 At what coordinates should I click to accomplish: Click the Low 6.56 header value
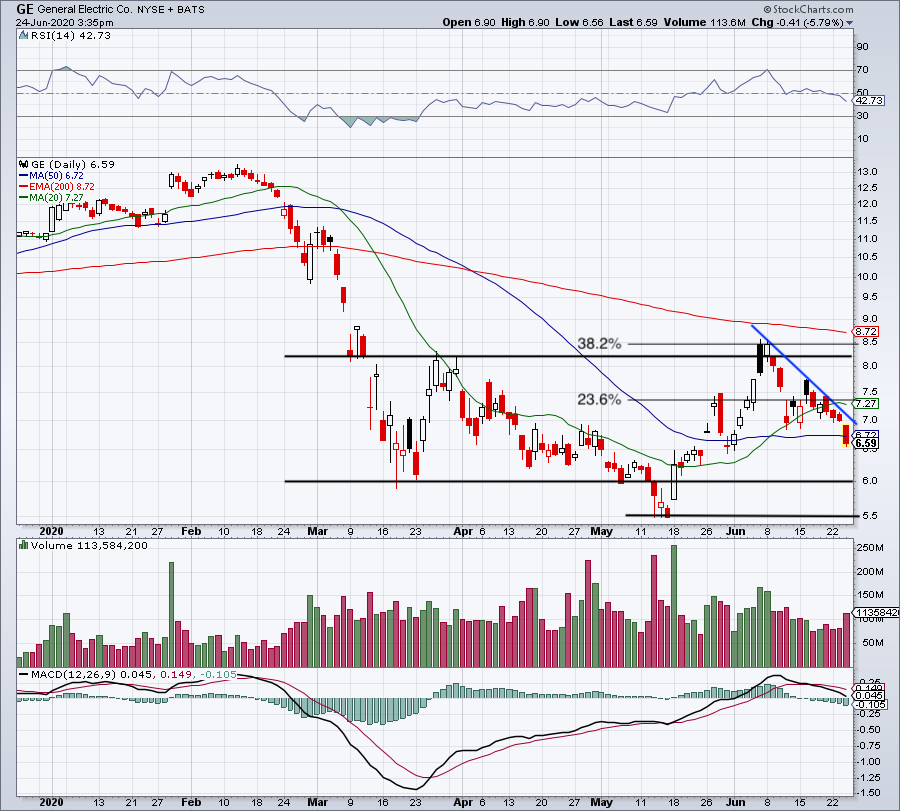(x=579, y=22)
